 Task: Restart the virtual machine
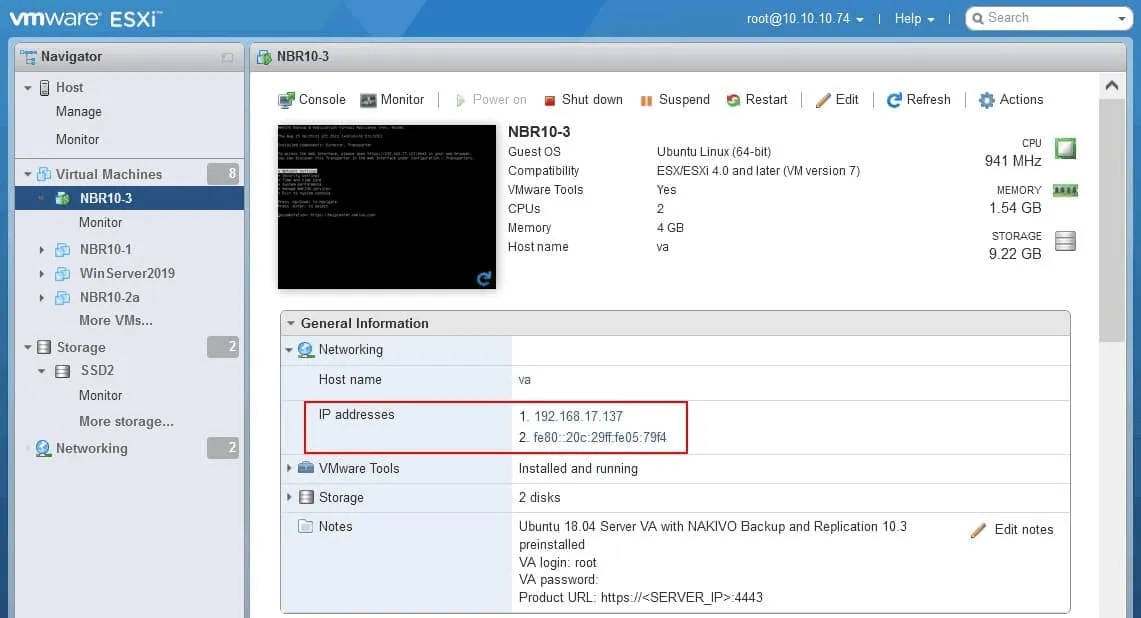tap(757, 100)
